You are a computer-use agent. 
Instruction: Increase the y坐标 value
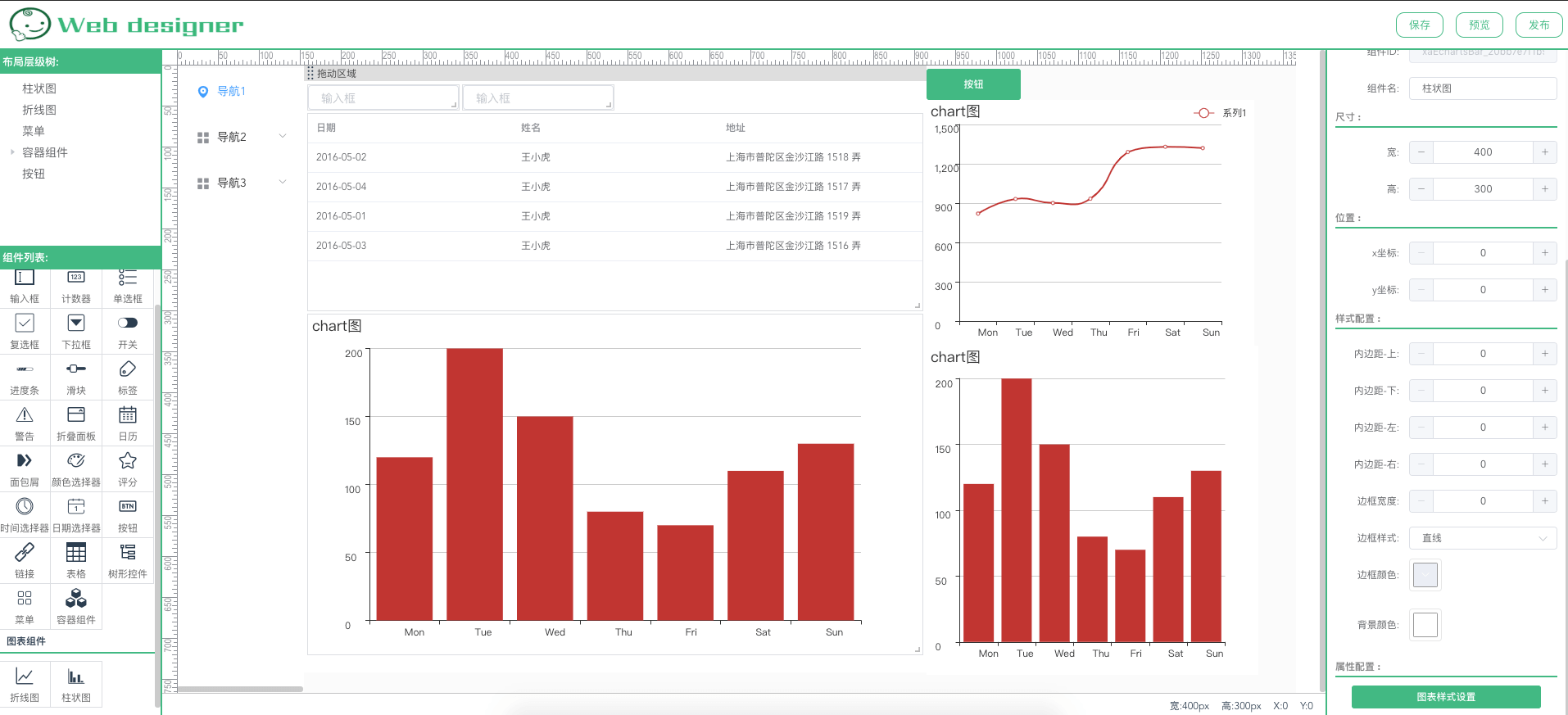[1545, 290]
